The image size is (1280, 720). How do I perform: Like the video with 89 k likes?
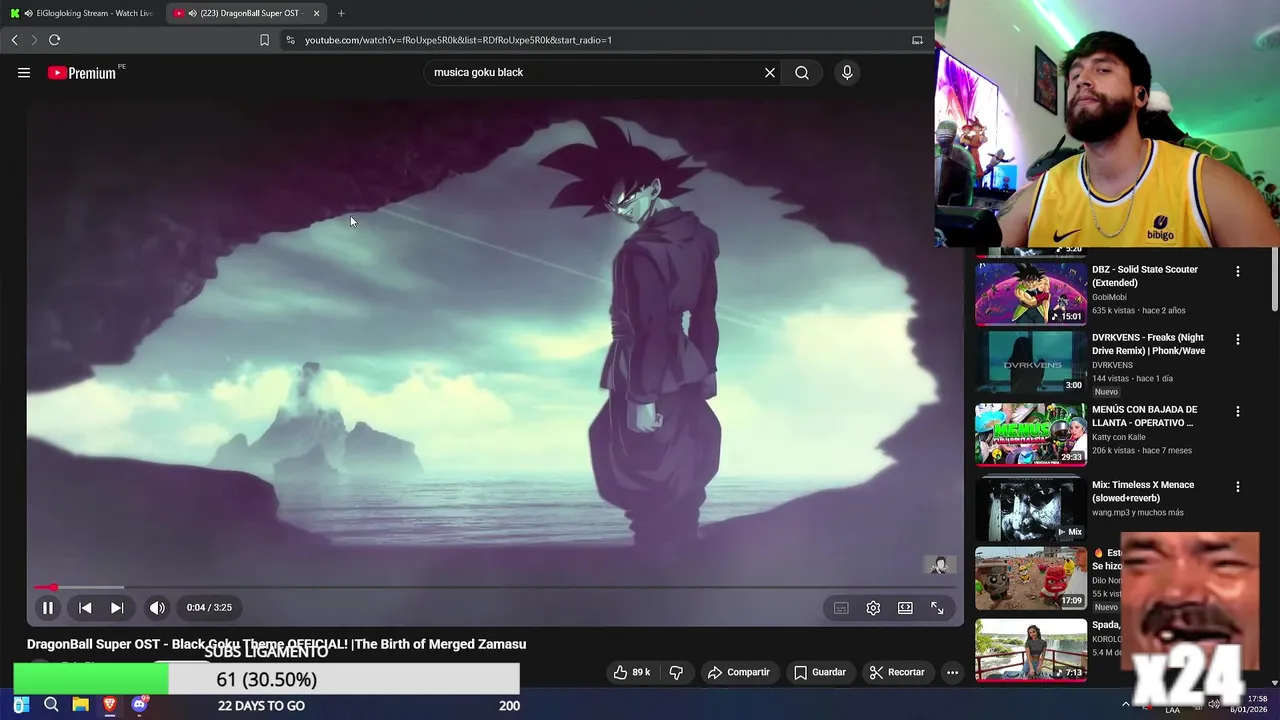[x=632, y=672]
